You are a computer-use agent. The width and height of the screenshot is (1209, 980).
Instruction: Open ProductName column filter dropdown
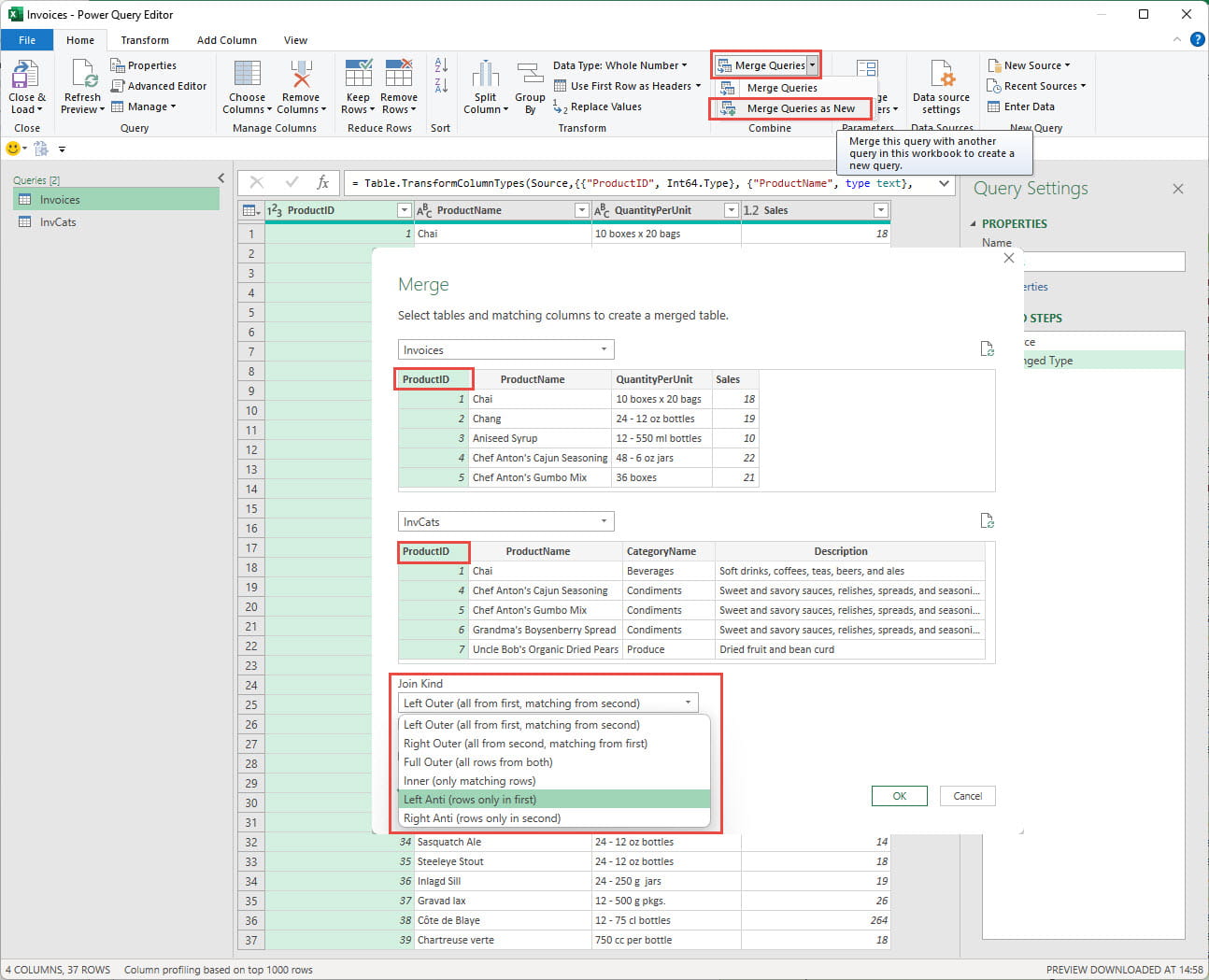tap(581, 210)
